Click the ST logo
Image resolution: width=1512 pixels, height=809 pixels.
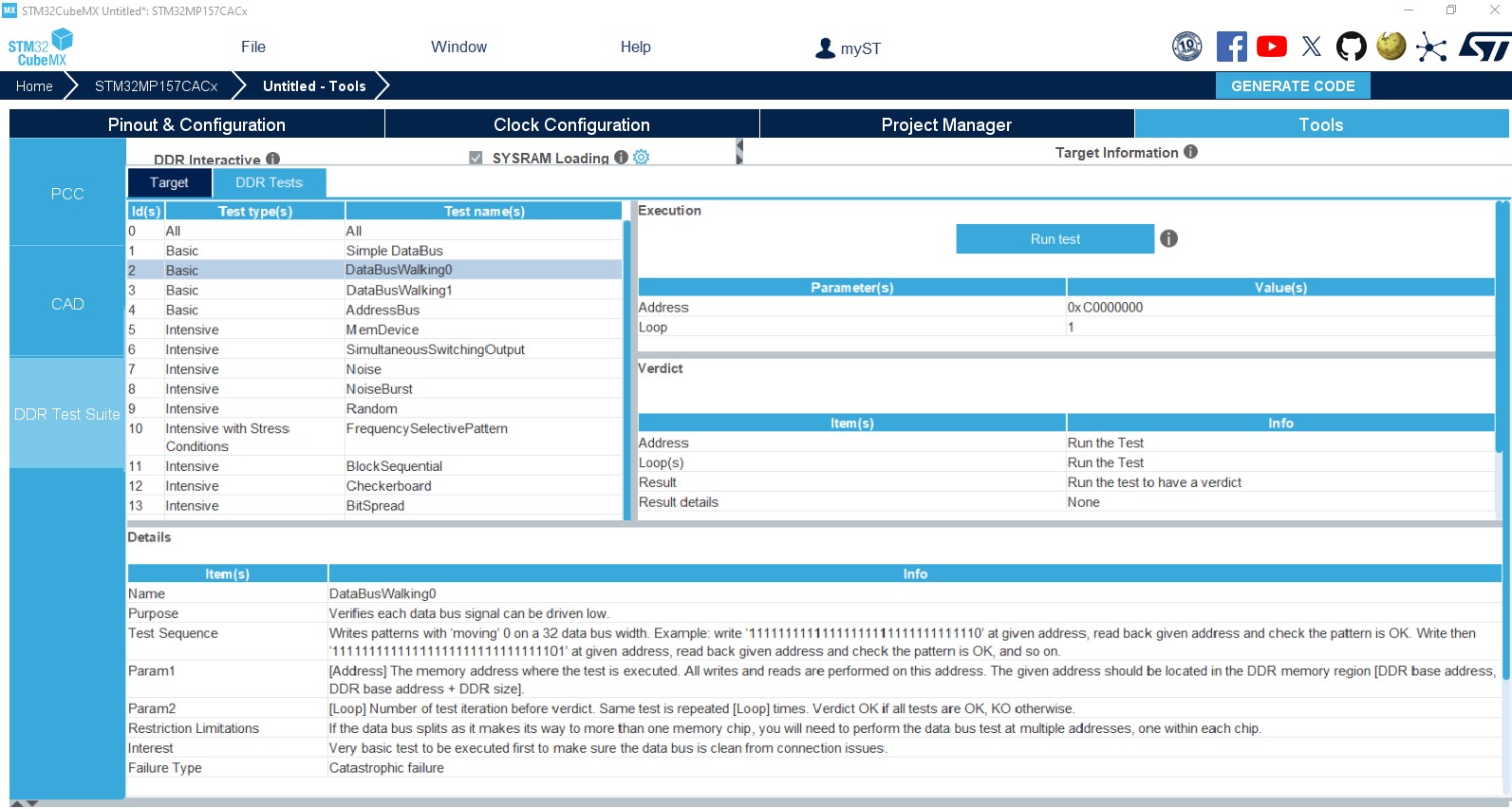1484,47
